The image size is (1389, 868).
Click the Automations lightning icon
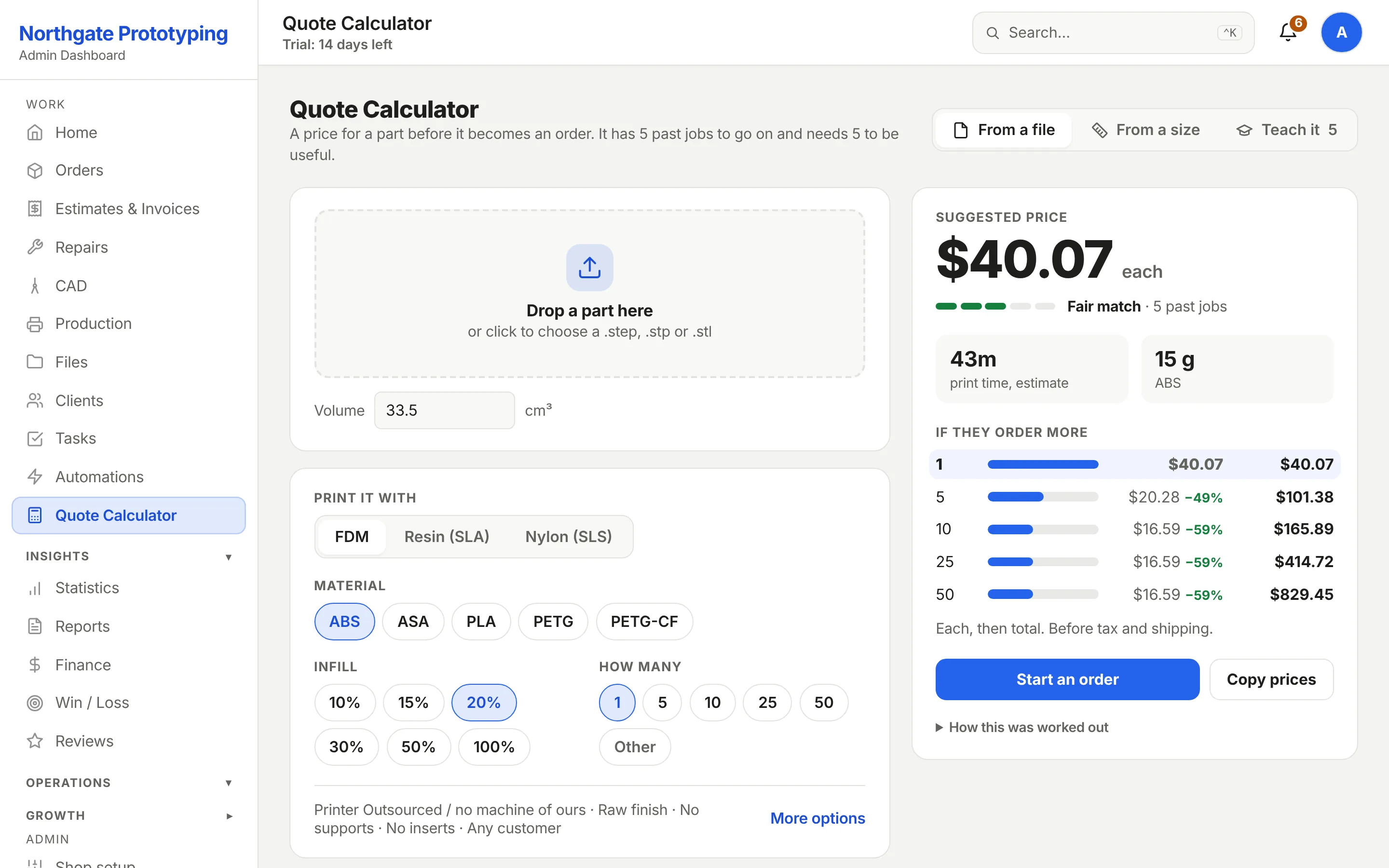tap(35, 477)
